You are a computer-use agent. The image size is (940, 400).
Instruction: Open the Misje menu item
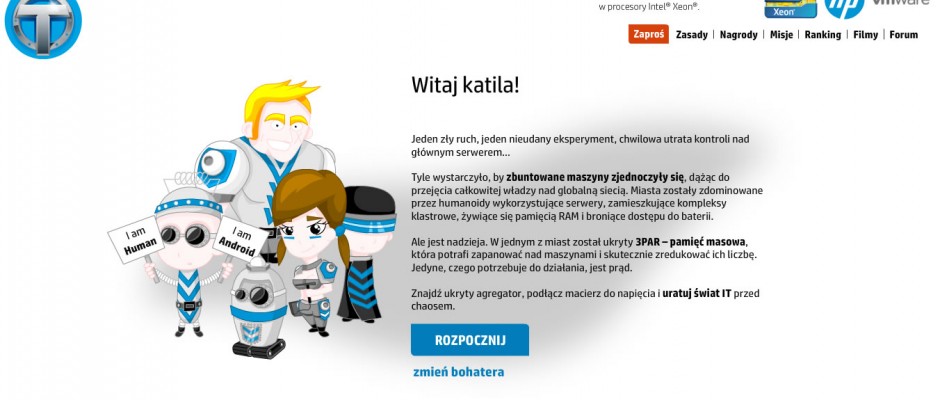(781, 35)
